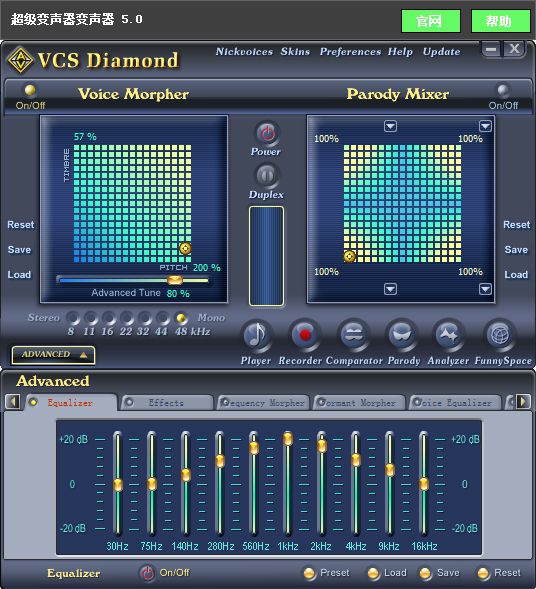Viewport: 536px width, 589px height.
Task: Click the Equalizer On/Off power icon
Action: click(147, 573)
